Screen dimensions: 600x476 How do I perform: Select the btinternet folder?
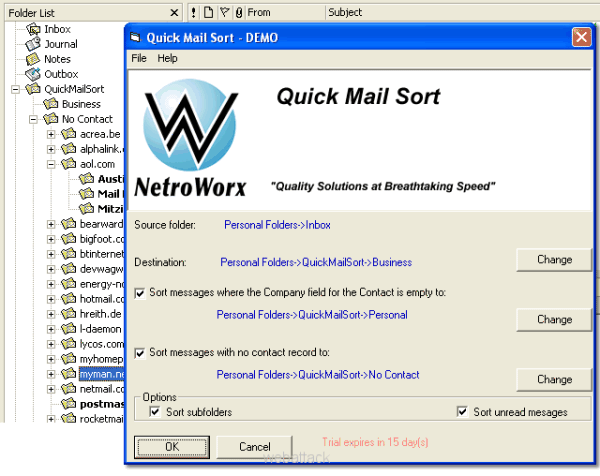coord(102,254)
